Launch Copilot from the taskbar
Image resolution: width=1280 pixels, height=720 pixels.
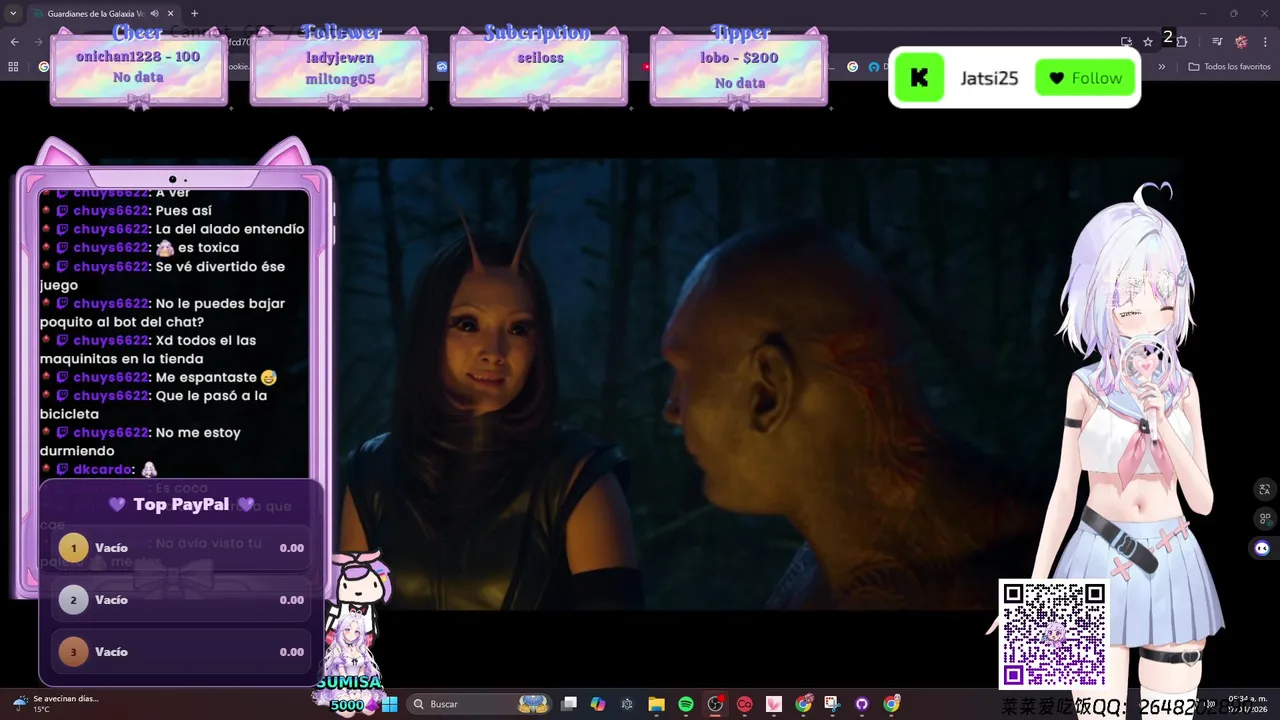click(x=598, y=704)
